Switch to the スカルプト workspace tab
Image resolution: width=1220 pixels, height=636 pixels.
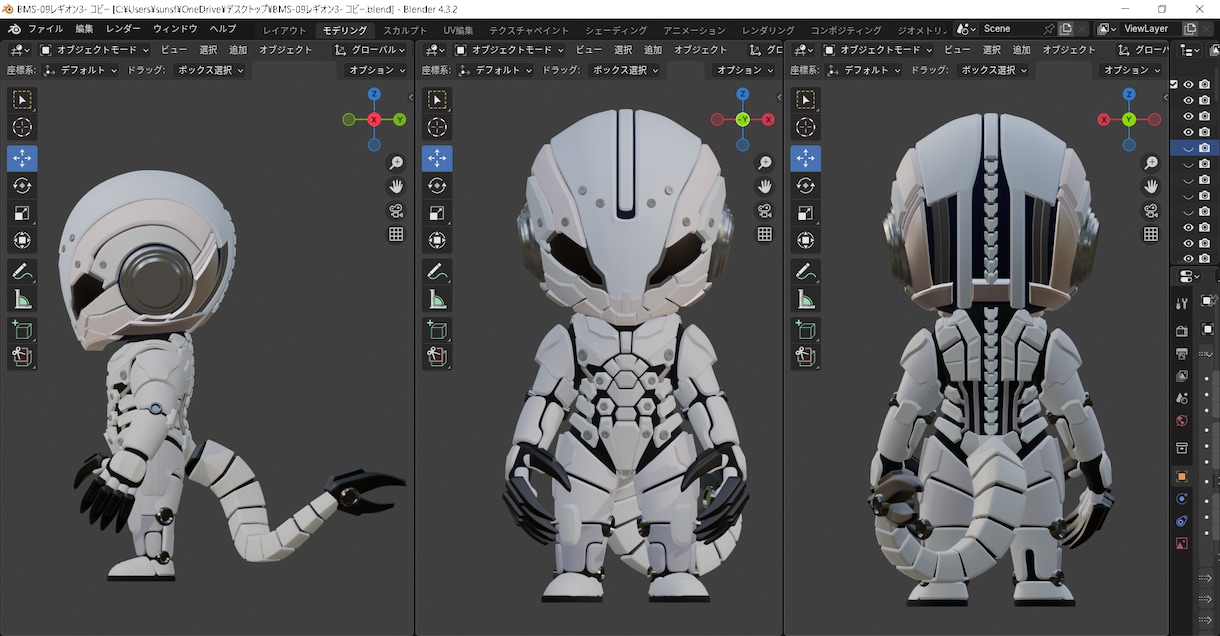tap(405, 30)
